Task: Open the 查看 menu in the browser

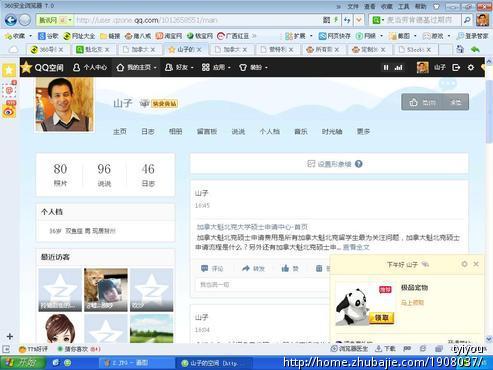Action: point(370,6)
